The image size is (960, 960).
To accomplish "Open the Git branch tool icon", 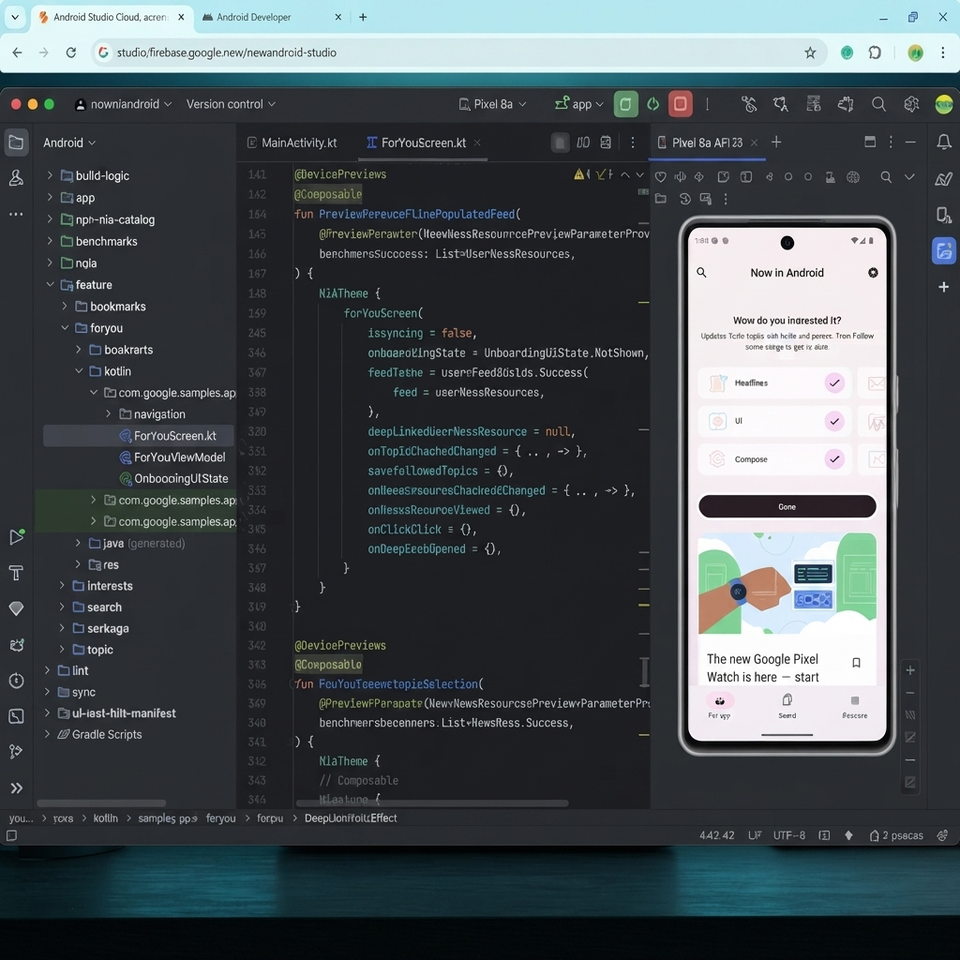I will click(17, 751).
